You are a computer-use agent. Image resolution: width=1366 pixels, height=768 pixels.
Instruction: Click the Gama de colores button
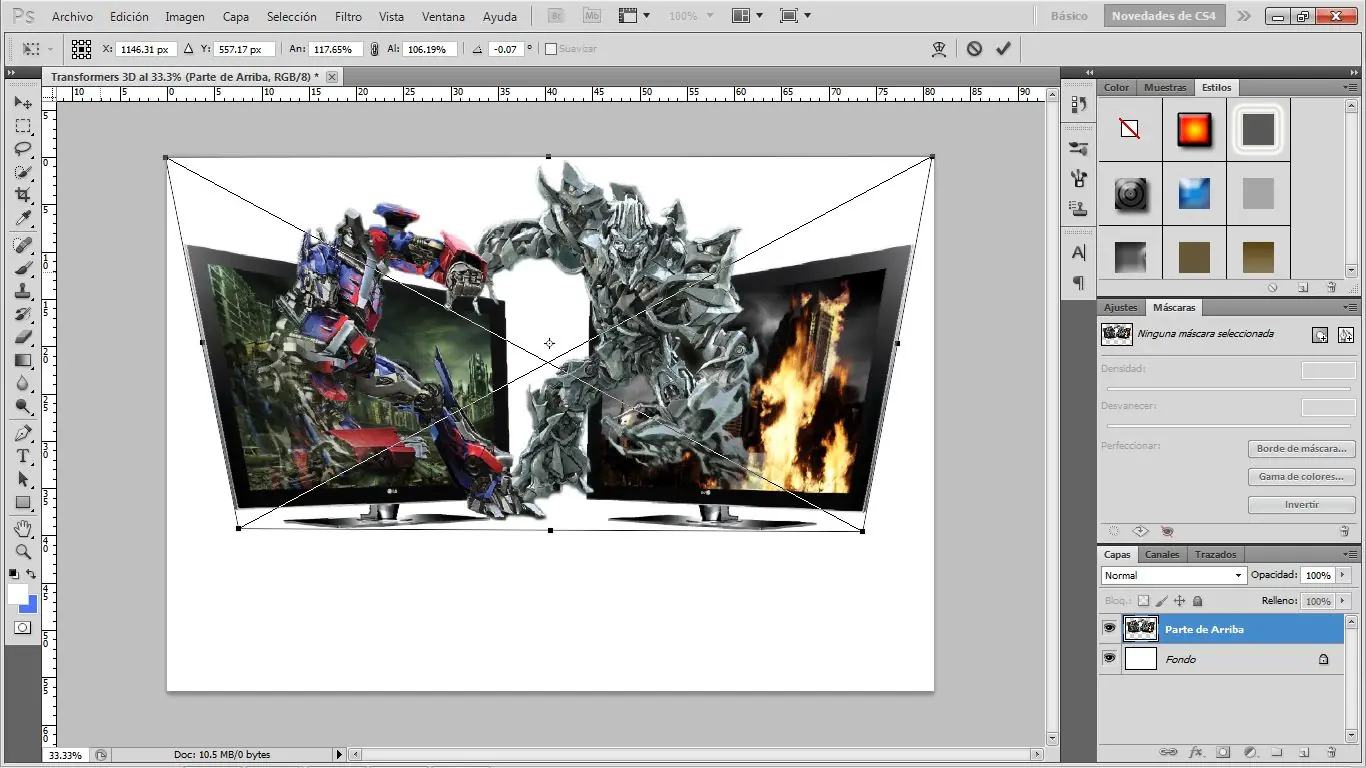click(x=1301, y=477)
